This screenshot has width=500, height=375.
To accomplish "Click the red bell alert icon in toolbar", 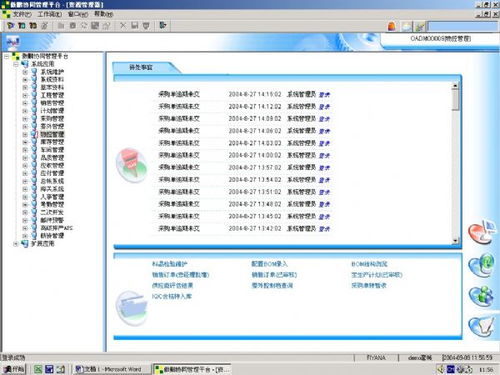I will pos(392,26).
